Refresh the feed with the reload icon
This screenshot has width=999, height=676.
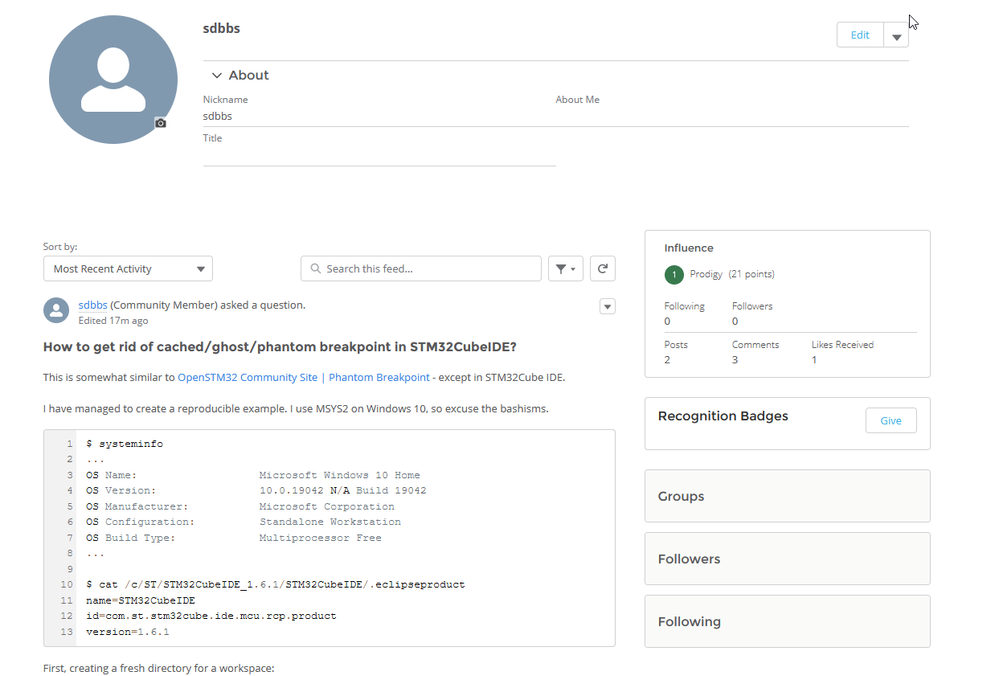click(x=603, y=269)
